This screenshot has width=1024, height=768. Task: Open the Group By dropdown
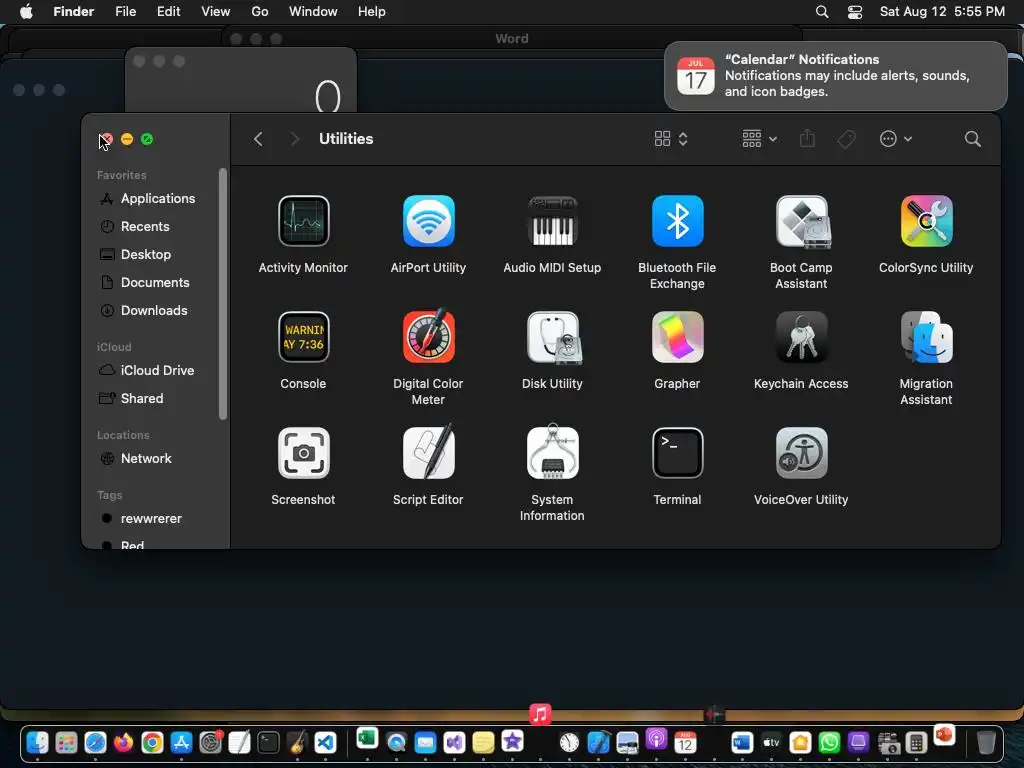tap(760, 138)
